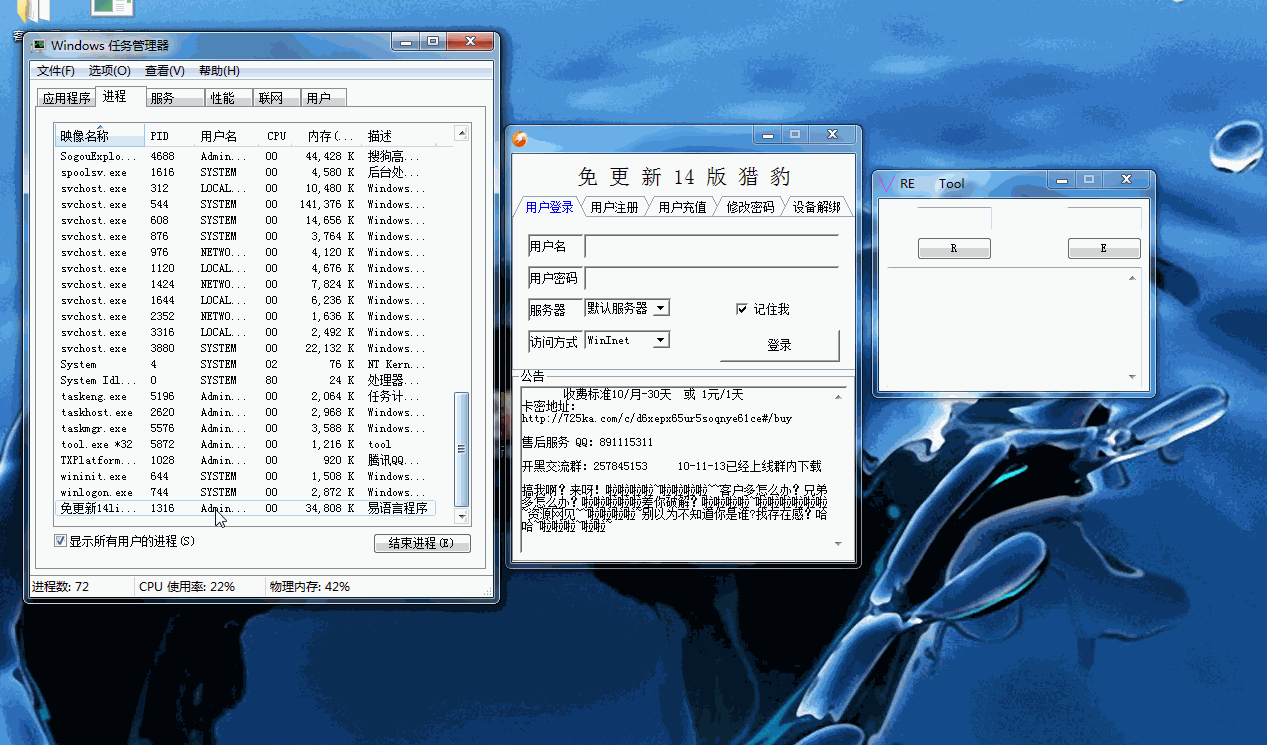
Task: Click the folder icon on desktop top-left
Action: click(36, 10)
